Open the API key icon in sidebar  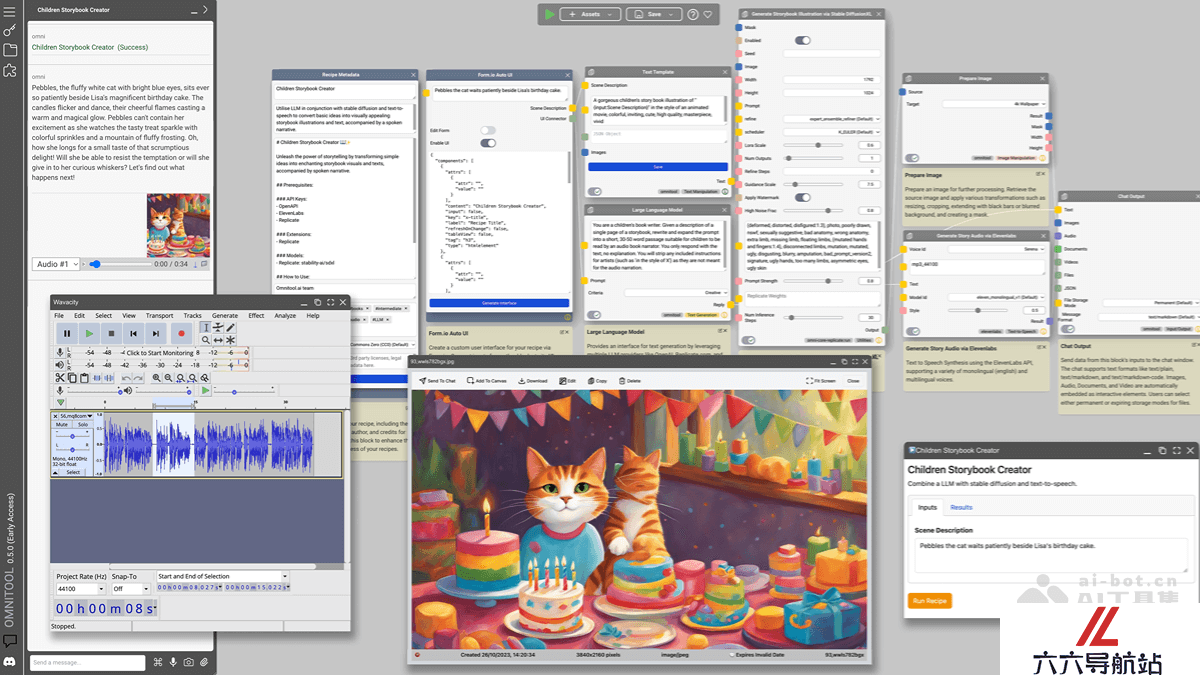point(9,30)
